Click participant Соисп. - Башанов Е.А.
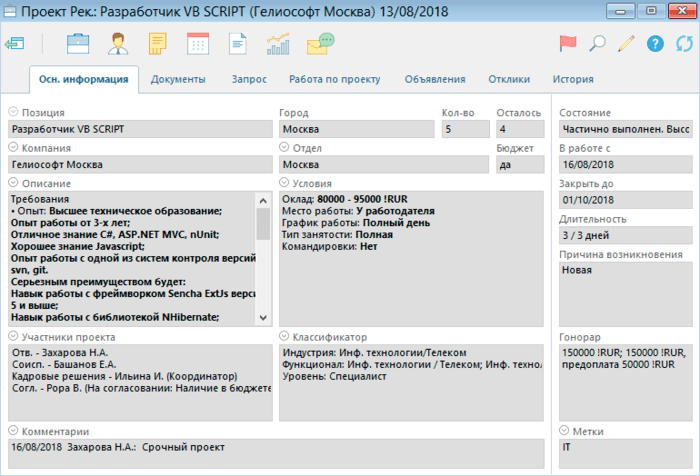The height and width of the screenshot is (476, 700). (64, 364)
